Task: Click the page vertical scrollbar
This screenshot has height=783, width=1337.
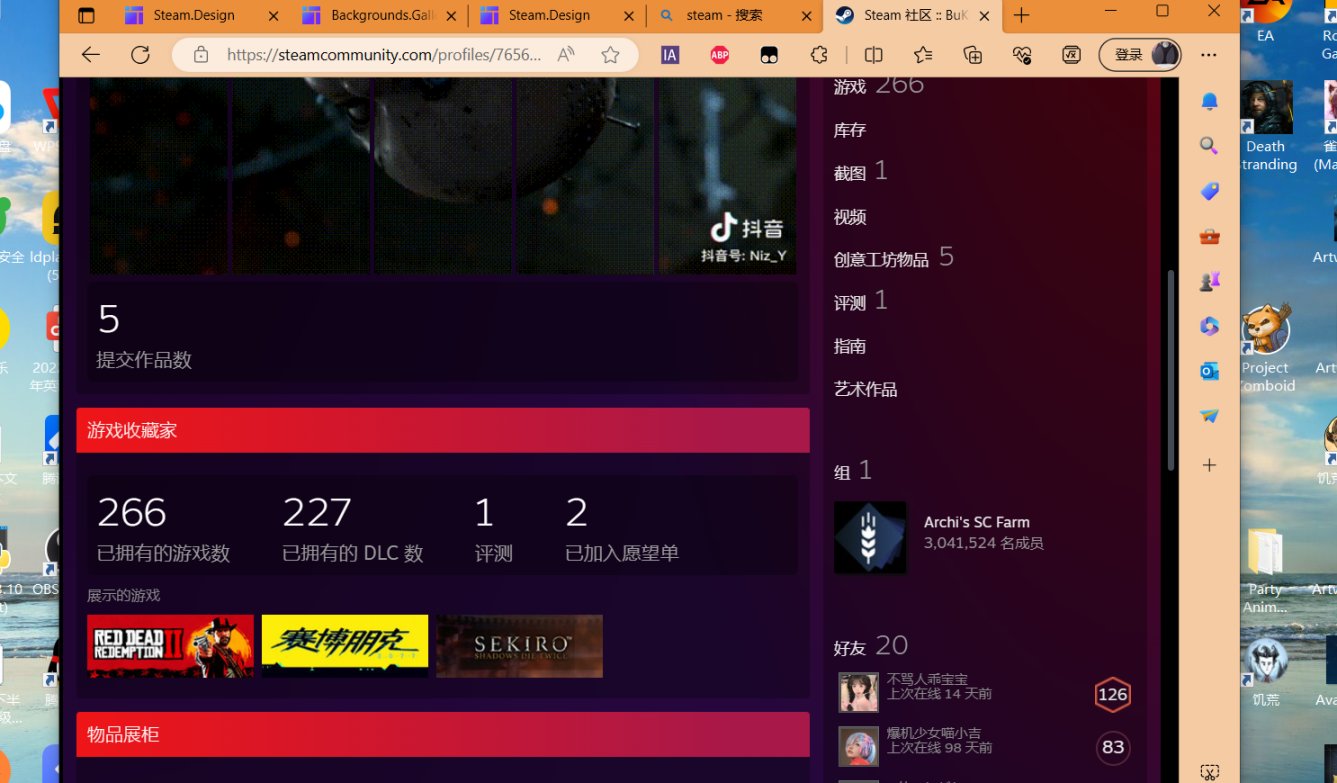Action: [x=1171, y=370]
